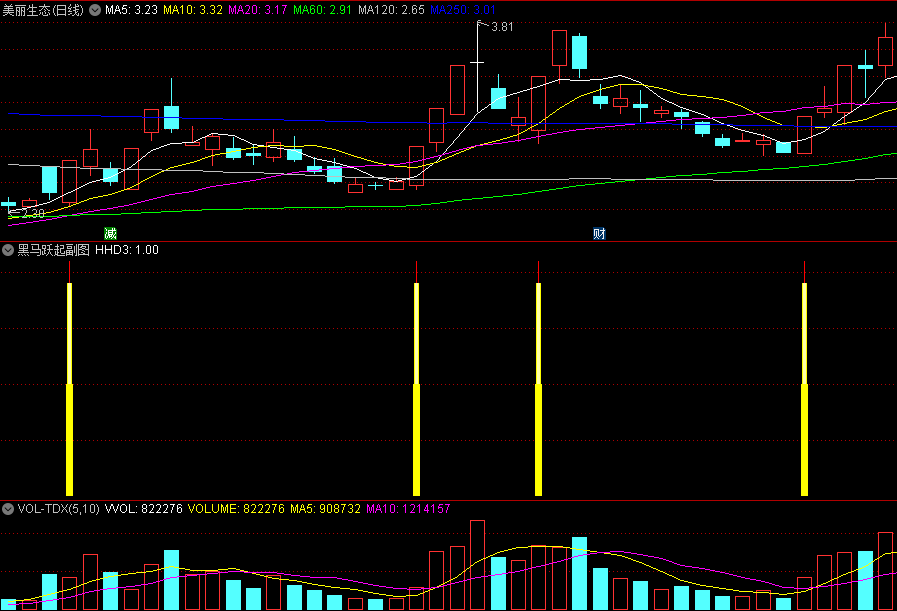Click the third yellow signal bar
The width and height of the screenshot is (897, 611).
538,389
